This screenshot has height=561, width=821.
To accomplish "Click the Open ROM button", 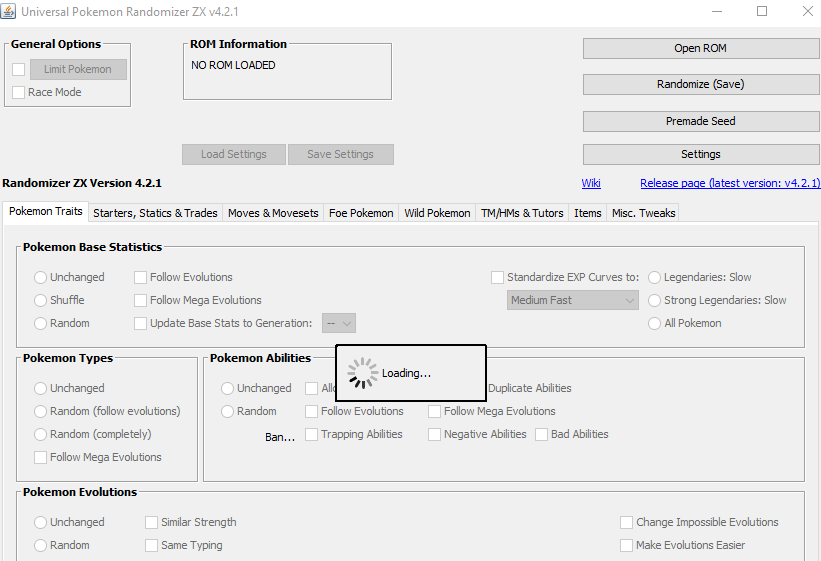I will click(701, 48).
